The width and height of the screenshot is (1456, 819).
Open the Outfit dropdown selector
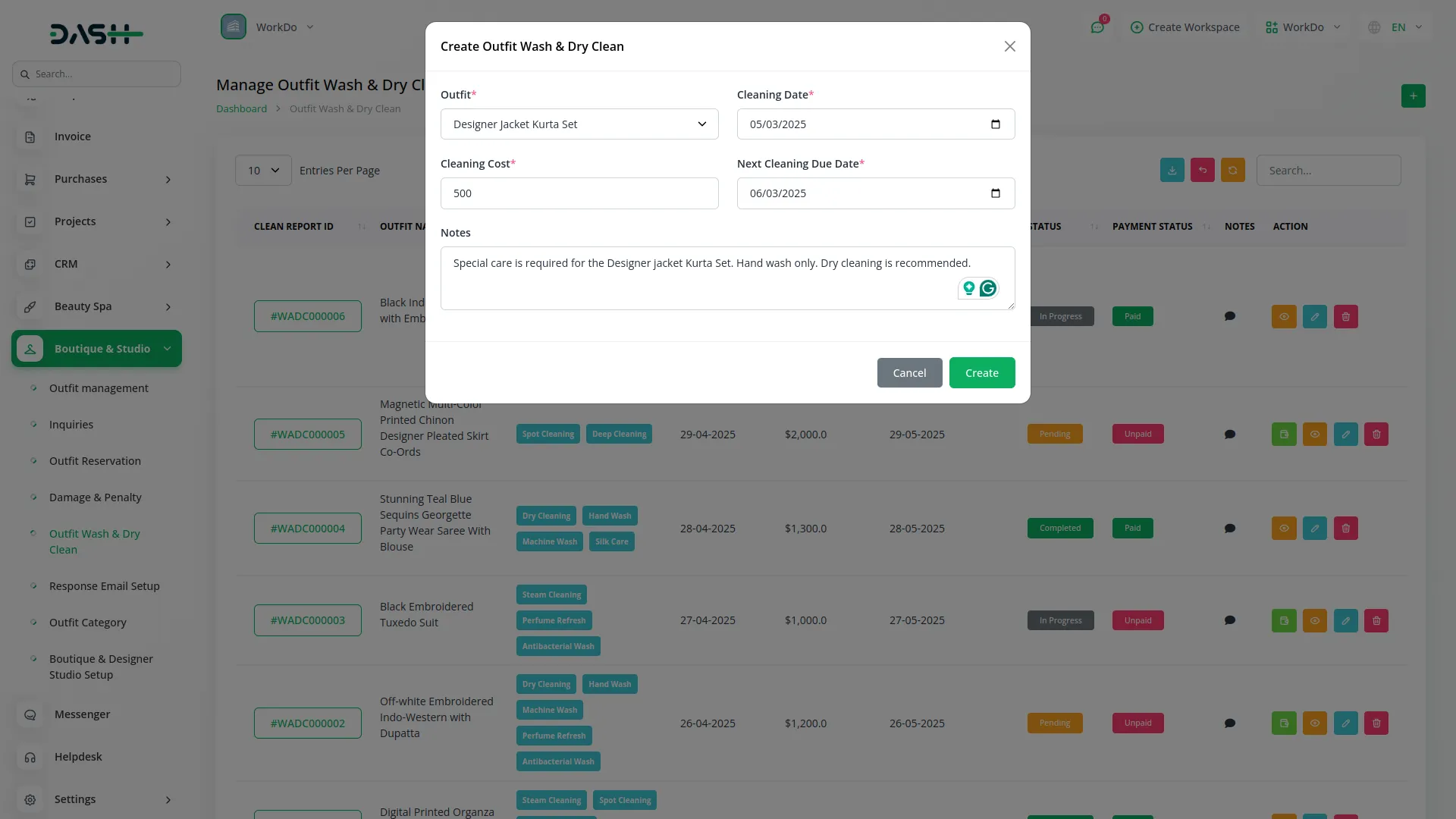(x=579, y=124)
